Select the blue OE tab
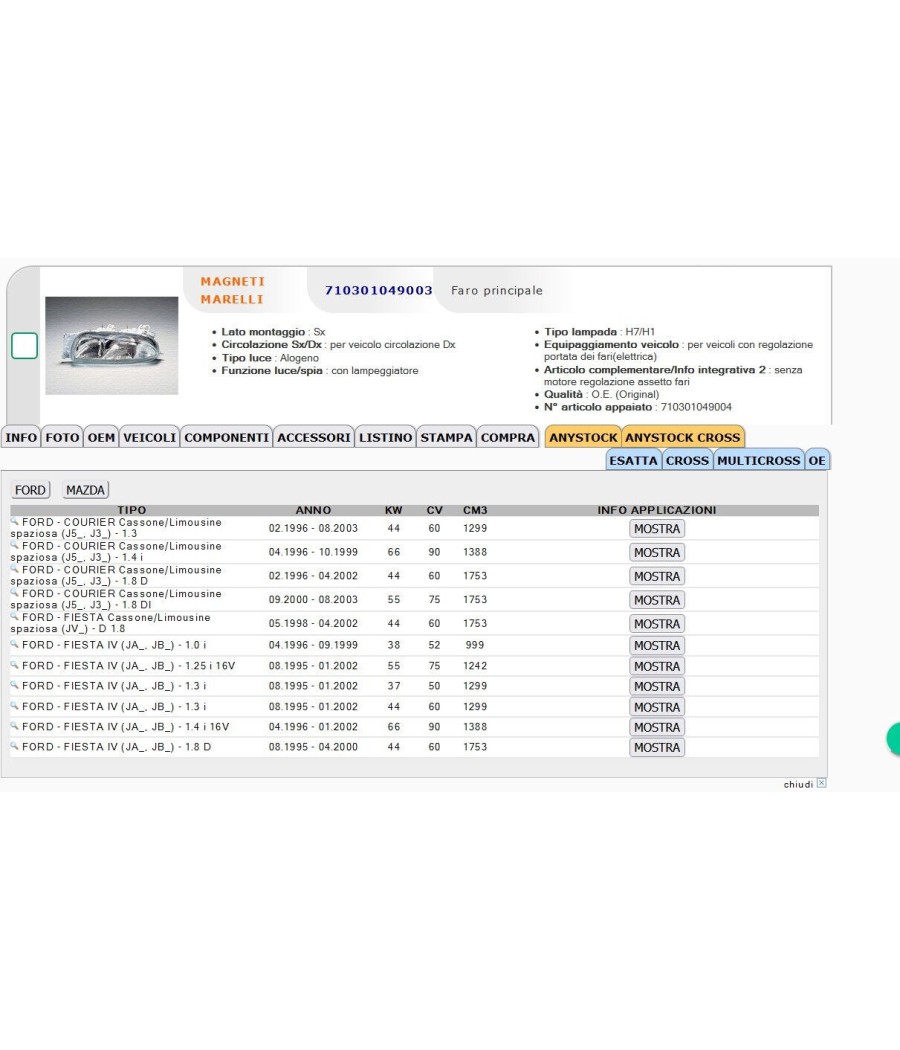The image size is (900, 1050). pyautogui.click(x=817, y=461)
